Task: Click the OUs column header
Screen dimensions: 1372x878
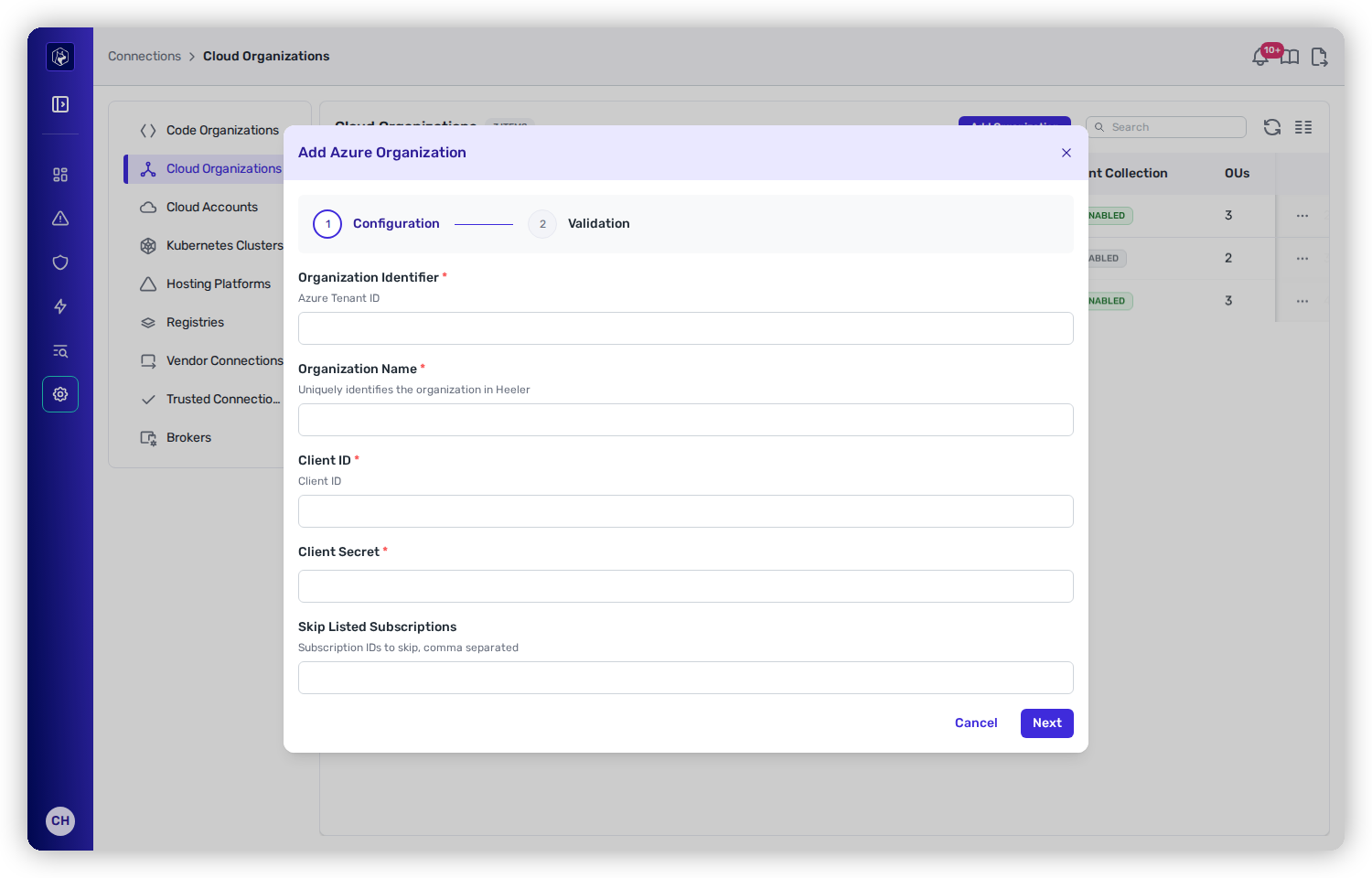Action: [x=1237, y=174]
